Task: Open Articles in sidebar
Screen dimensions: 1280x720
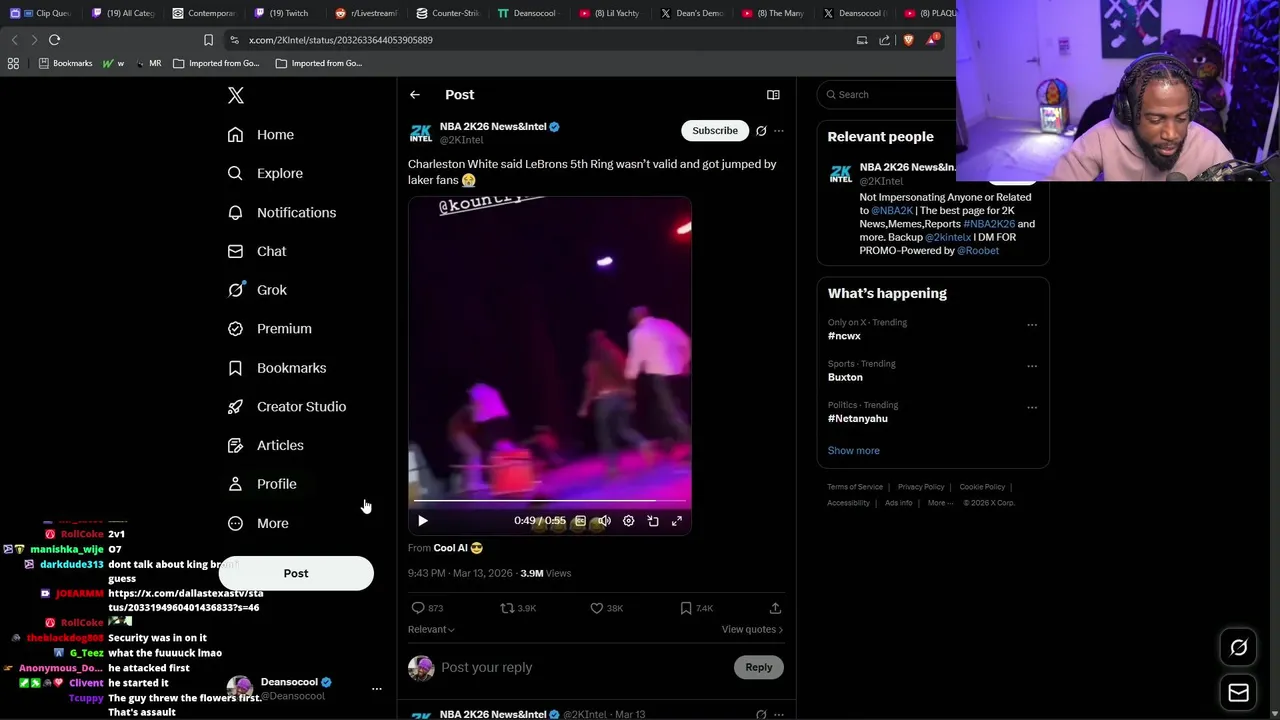Action: [266, 445]
